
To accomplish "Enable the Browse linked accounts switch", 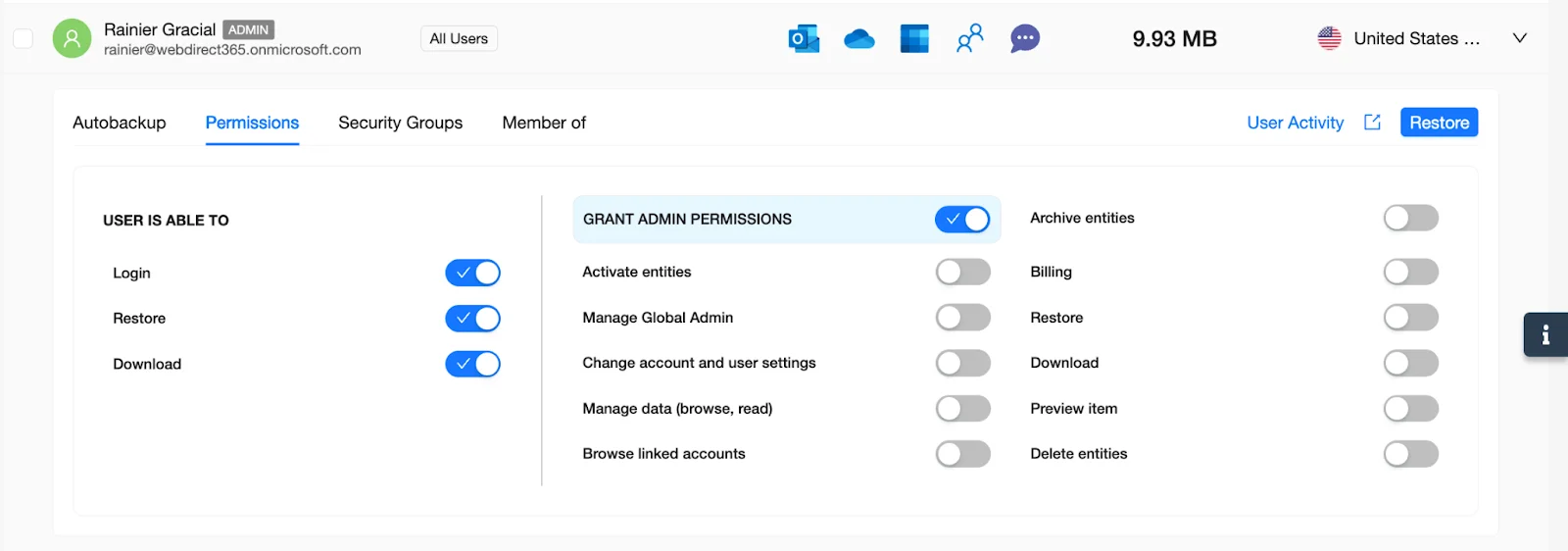I will point(962,454).
